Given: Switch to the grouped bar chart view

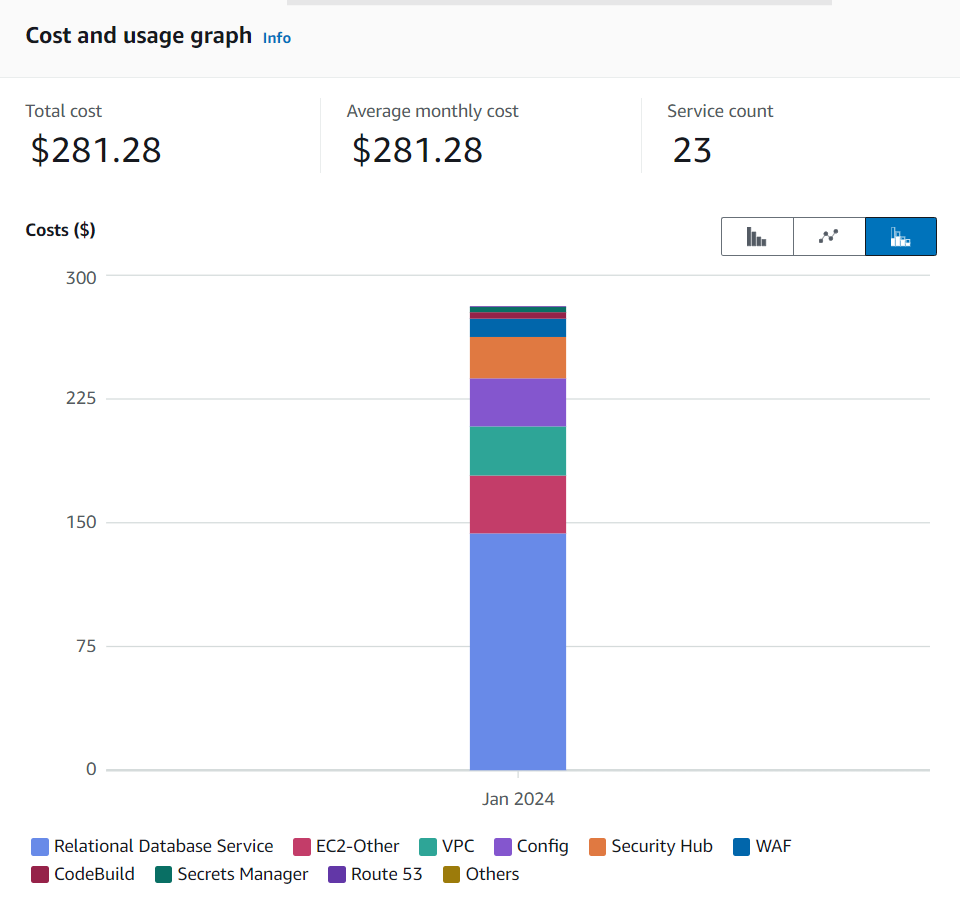Looking at the screenshot, I should pos(757,237).
